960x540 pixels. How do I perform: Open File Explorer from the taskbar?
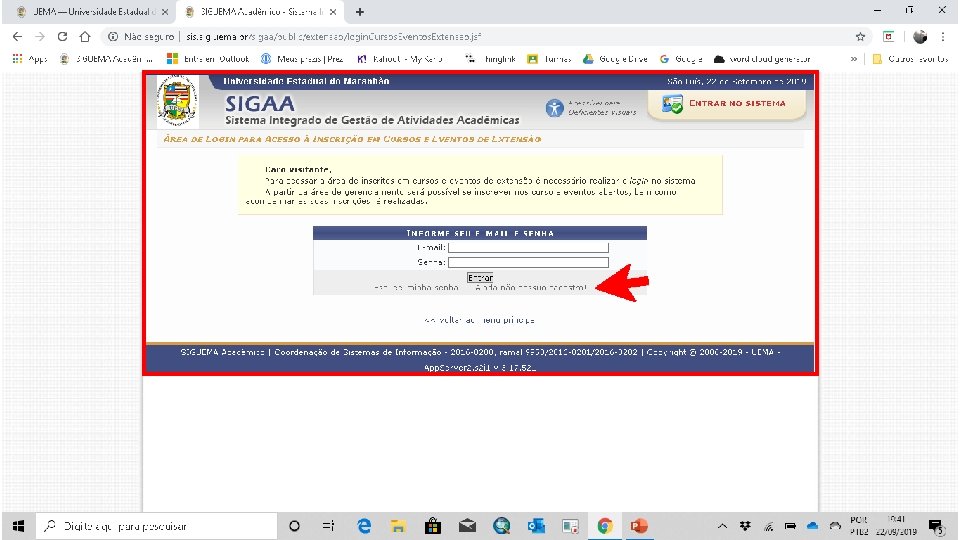click(398, 526)
